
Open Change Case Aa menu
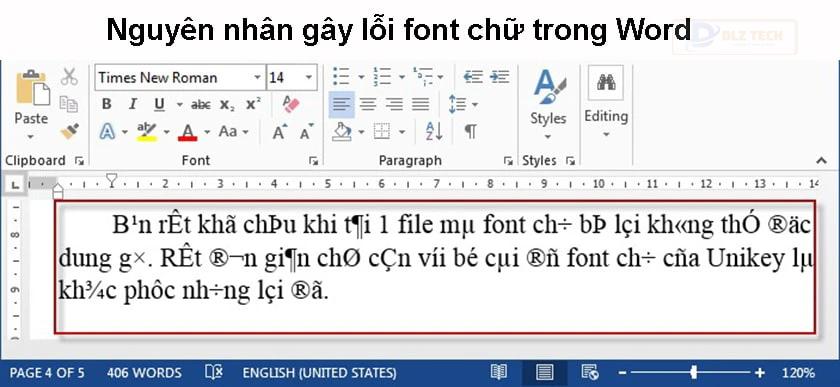pos(234,131)
